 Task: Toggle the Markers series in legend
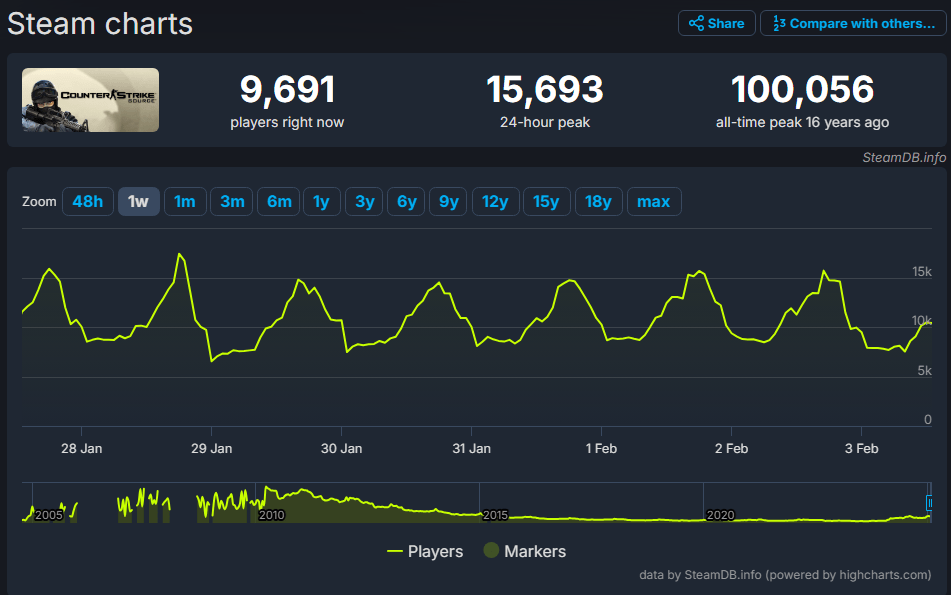pos(525,551)
